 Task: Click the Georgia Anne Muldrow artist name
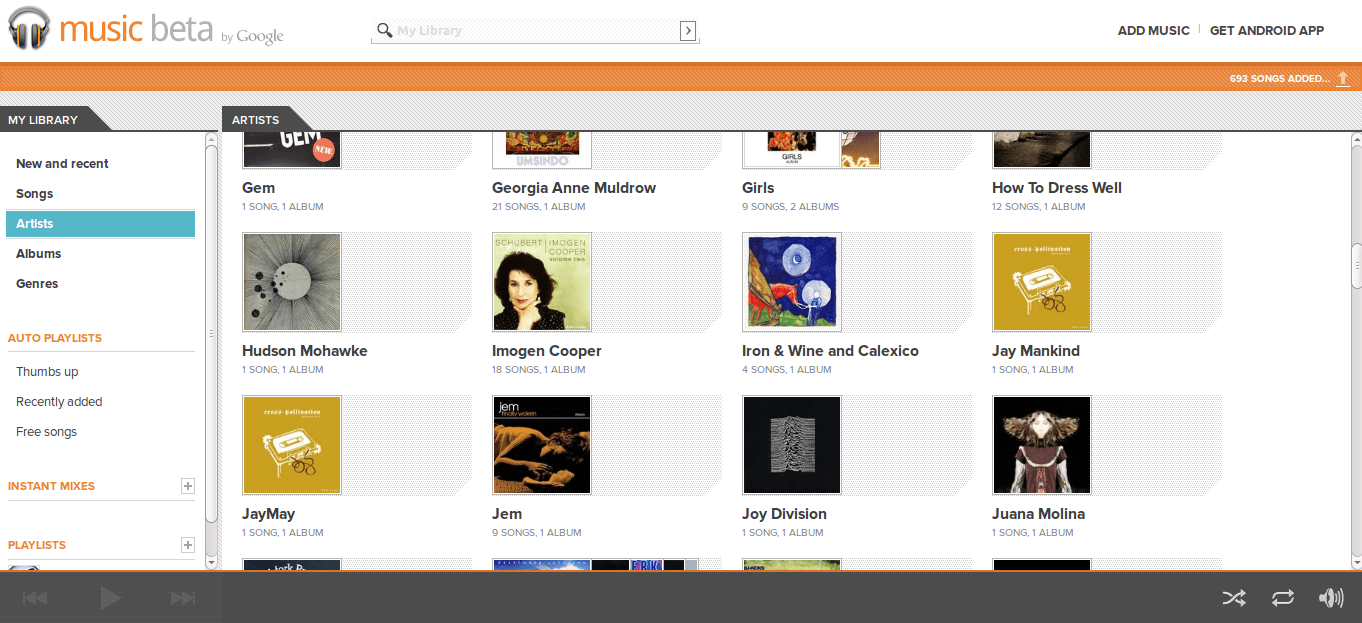tap(574, 188)
